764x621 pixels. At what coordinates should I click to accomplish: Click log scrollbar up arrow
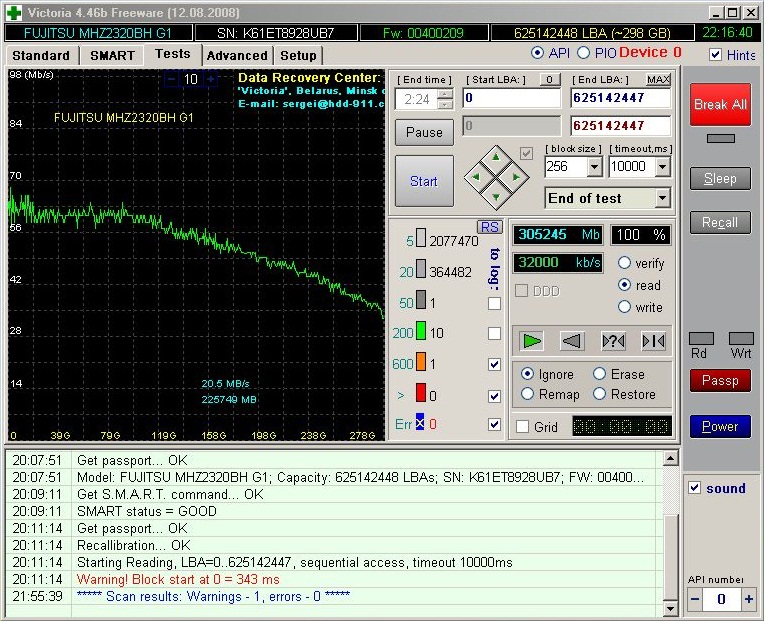coord(670,458)
